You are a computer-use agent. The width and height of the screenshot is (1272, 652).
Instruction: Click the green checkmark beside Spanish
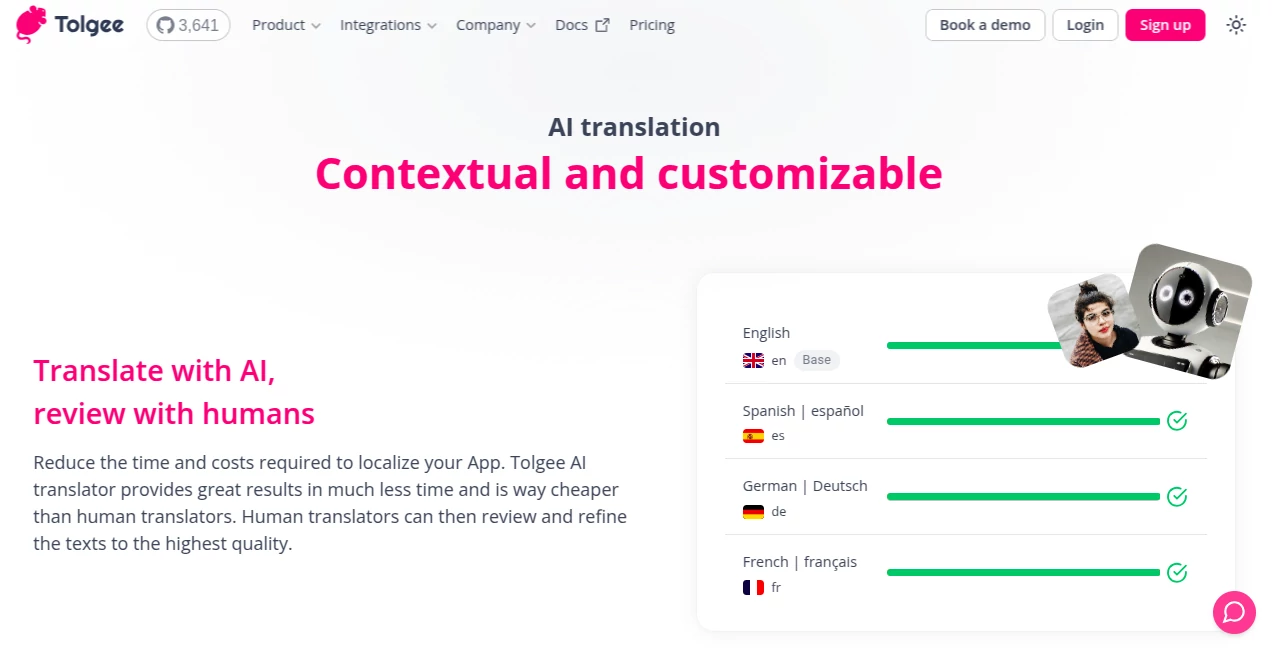point(1177,421)
